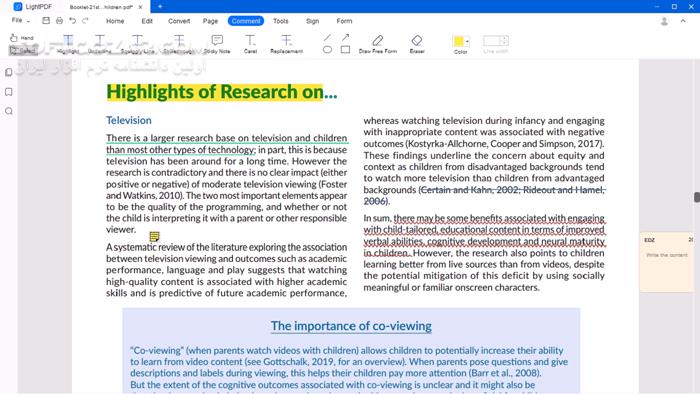
Task: Open the File menu dropdown
Action: (21, 21)
